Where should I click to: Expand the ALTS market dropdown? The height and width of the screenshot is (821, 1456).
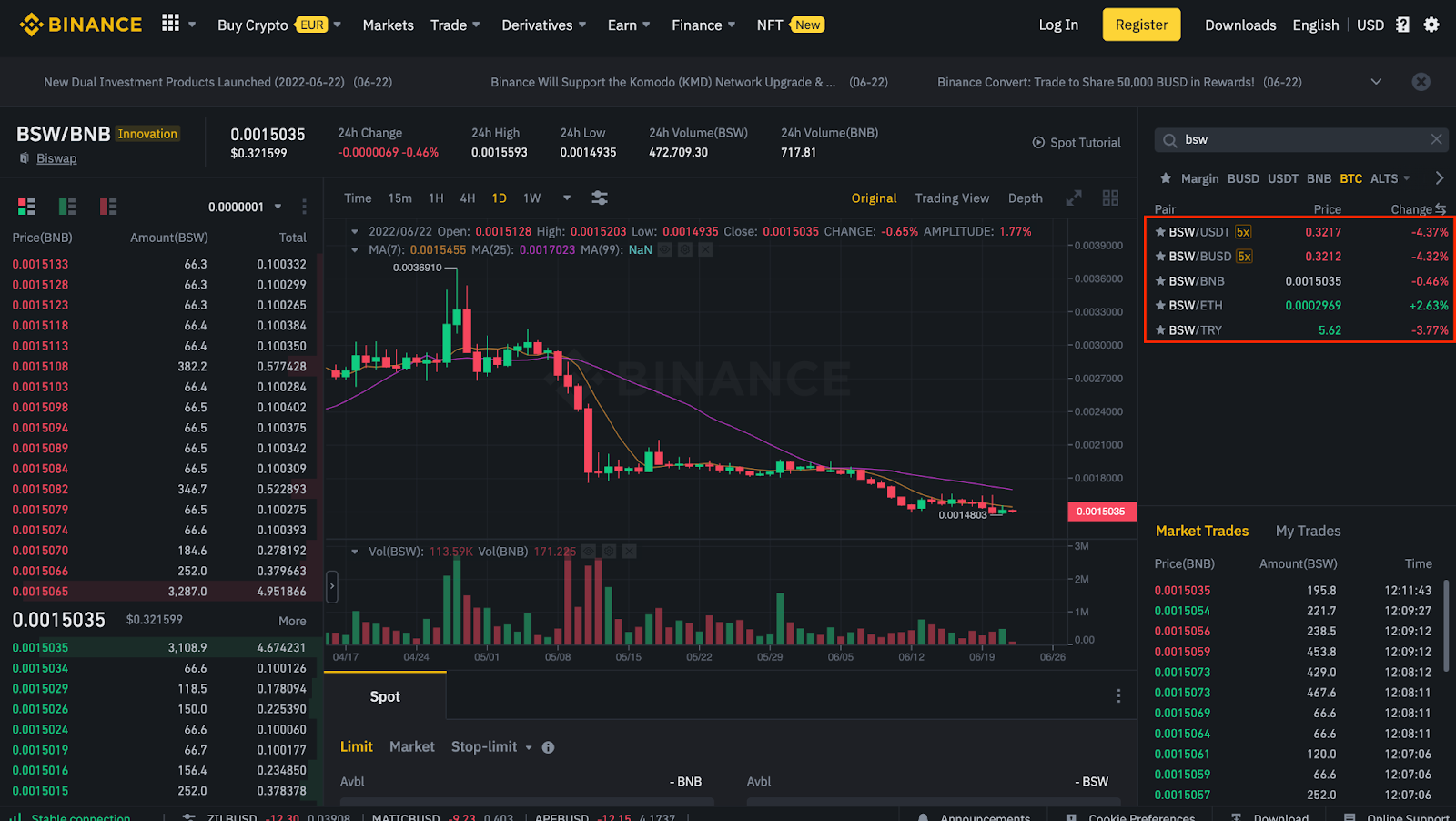(1390, 178)
